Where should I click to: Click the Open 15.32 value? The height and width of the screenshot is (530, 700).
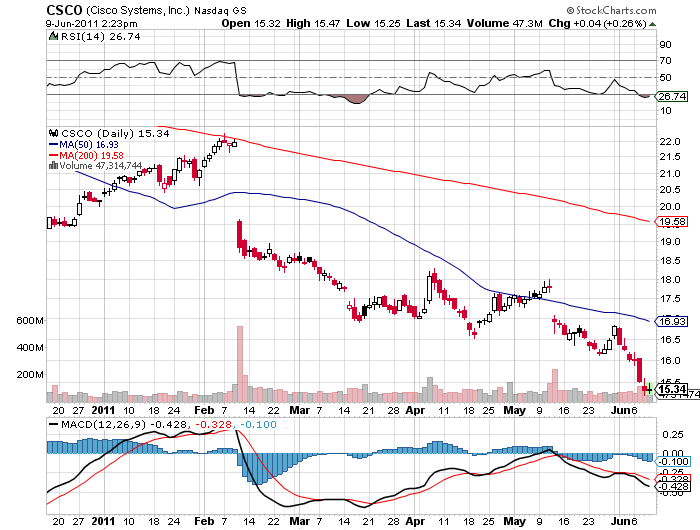pos(251,24)
